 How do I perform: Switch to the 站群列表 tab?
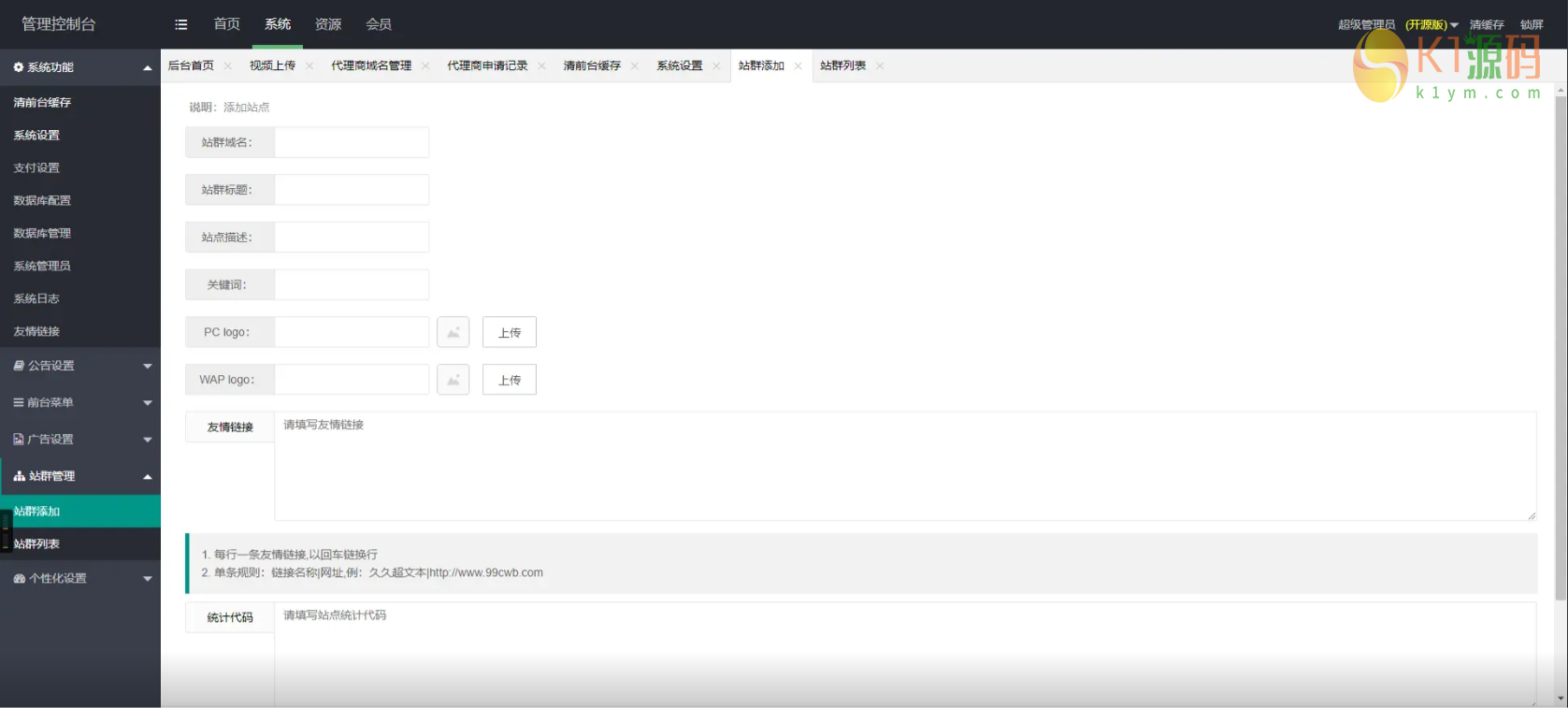(842, 65)
